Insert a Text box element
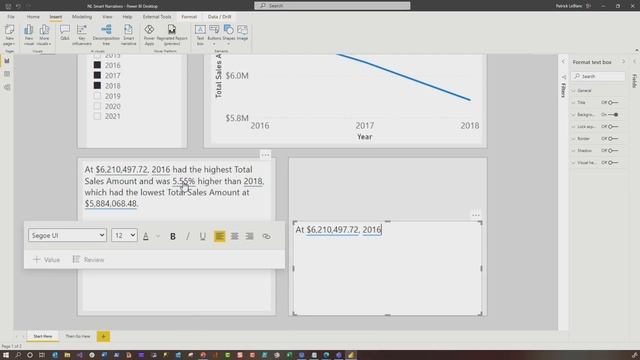Viewport: 640px width, 360px height. (x=200, y=35)
